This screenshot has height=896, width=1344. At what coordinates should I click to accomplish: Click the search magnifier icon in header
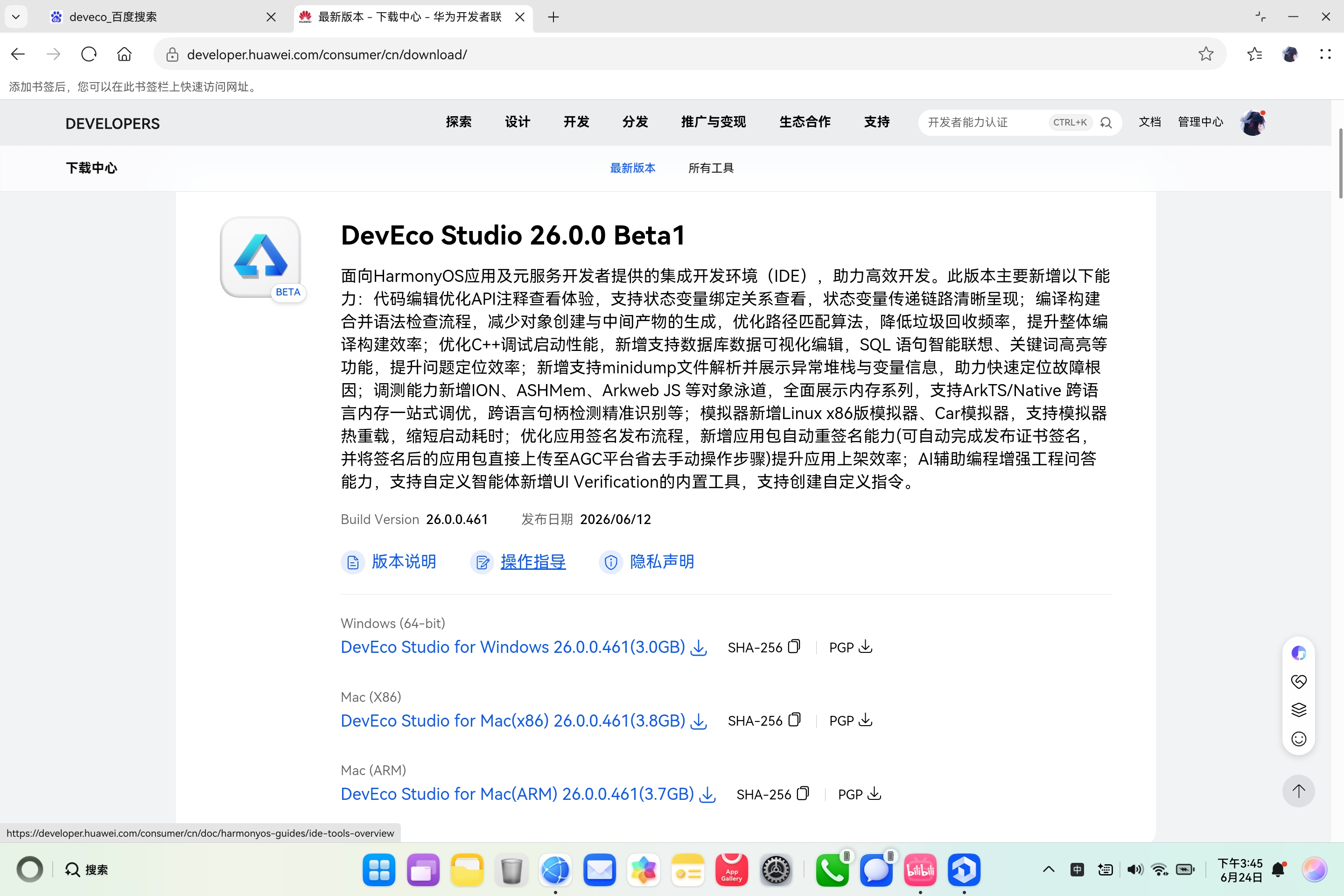pos(1106,122)
